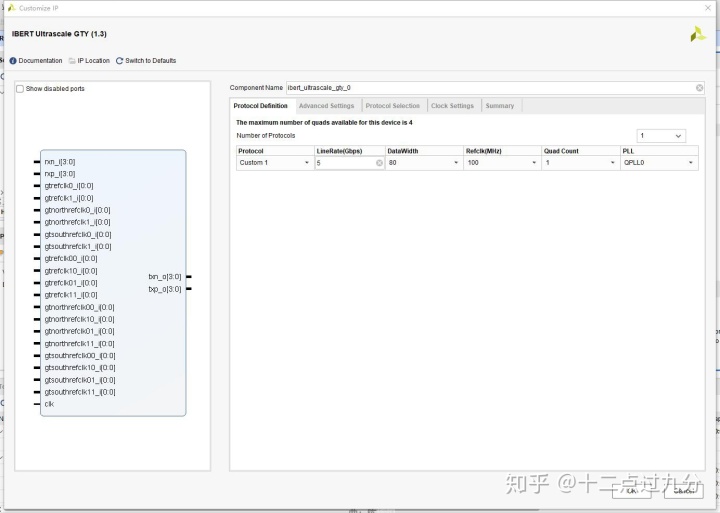This screenshot has height=513, width=720.
Task: Click the Cancel button
Action: [x=684, y=490]
